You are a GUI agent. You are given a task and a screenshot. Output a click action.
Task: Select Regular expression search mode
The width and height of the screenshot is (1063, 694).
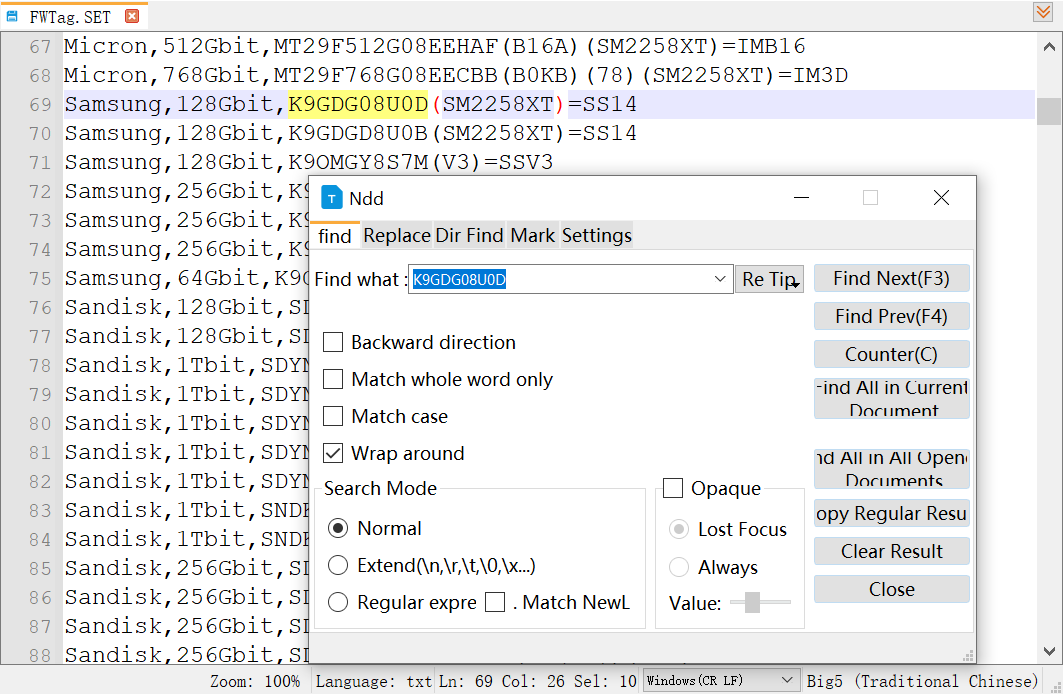pyautogui.click(x=338, y=602)
